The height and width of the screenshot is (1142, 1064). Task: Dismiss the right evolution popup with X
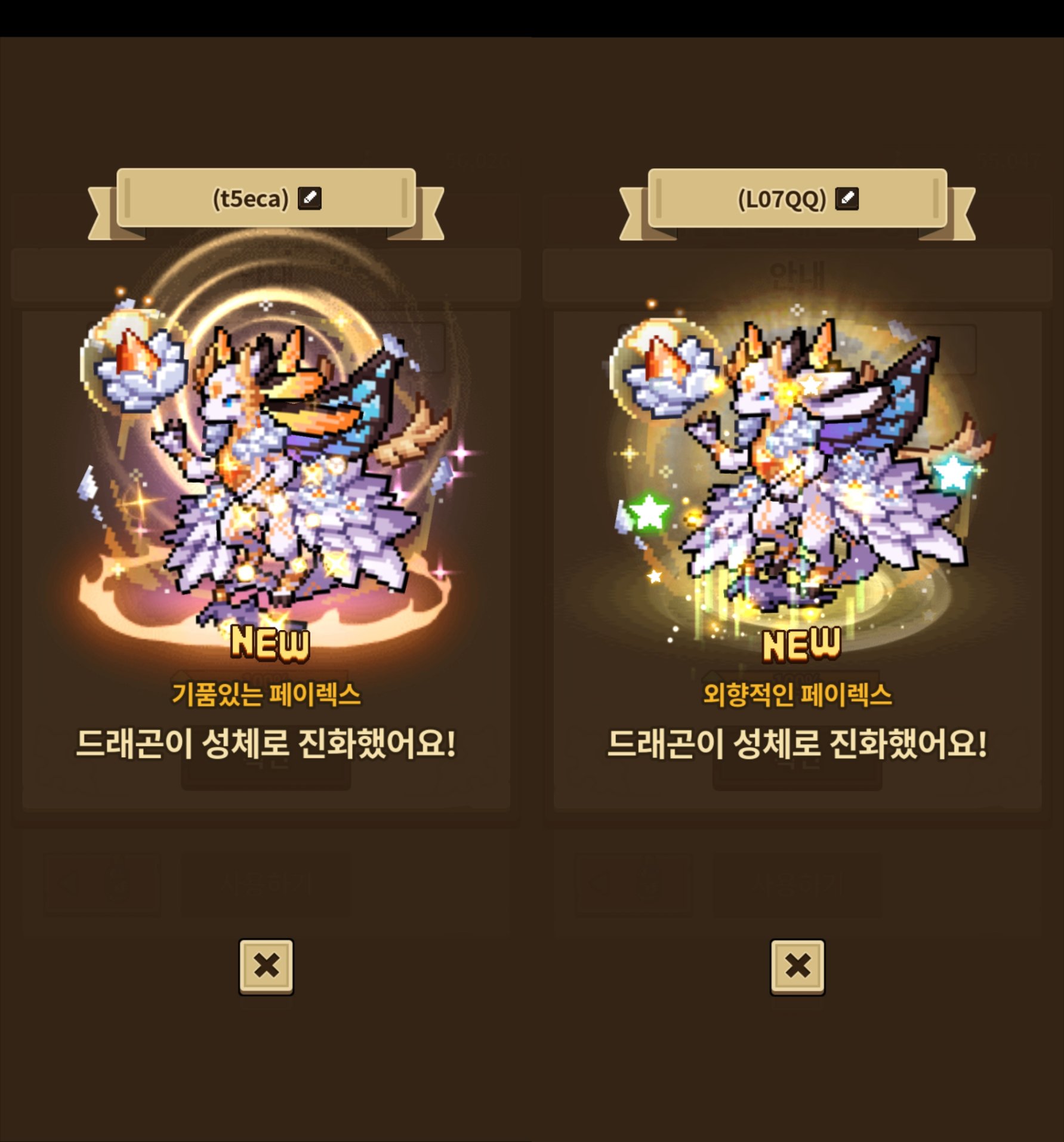[x=797, y=967]
